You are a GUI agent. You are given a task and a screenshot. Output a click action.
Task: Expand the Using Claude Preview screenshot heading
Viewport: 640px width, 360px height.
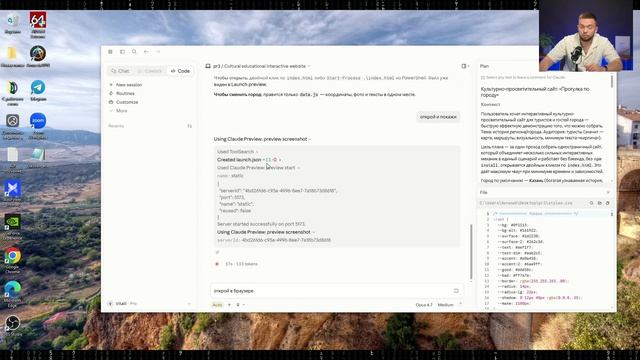tap(262, 139)
